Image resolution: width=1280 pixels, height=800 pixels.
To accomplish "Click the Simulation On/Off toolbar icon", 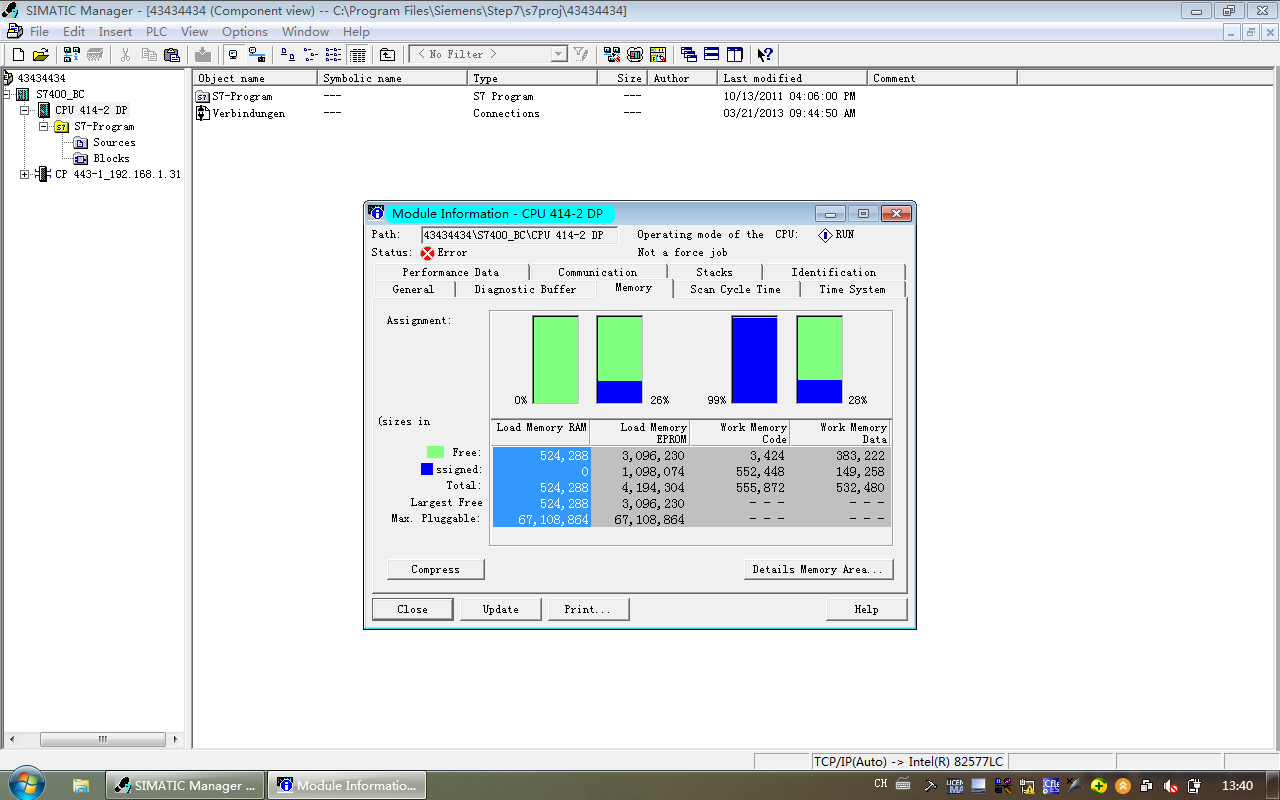I will click(x=634, y=54).
